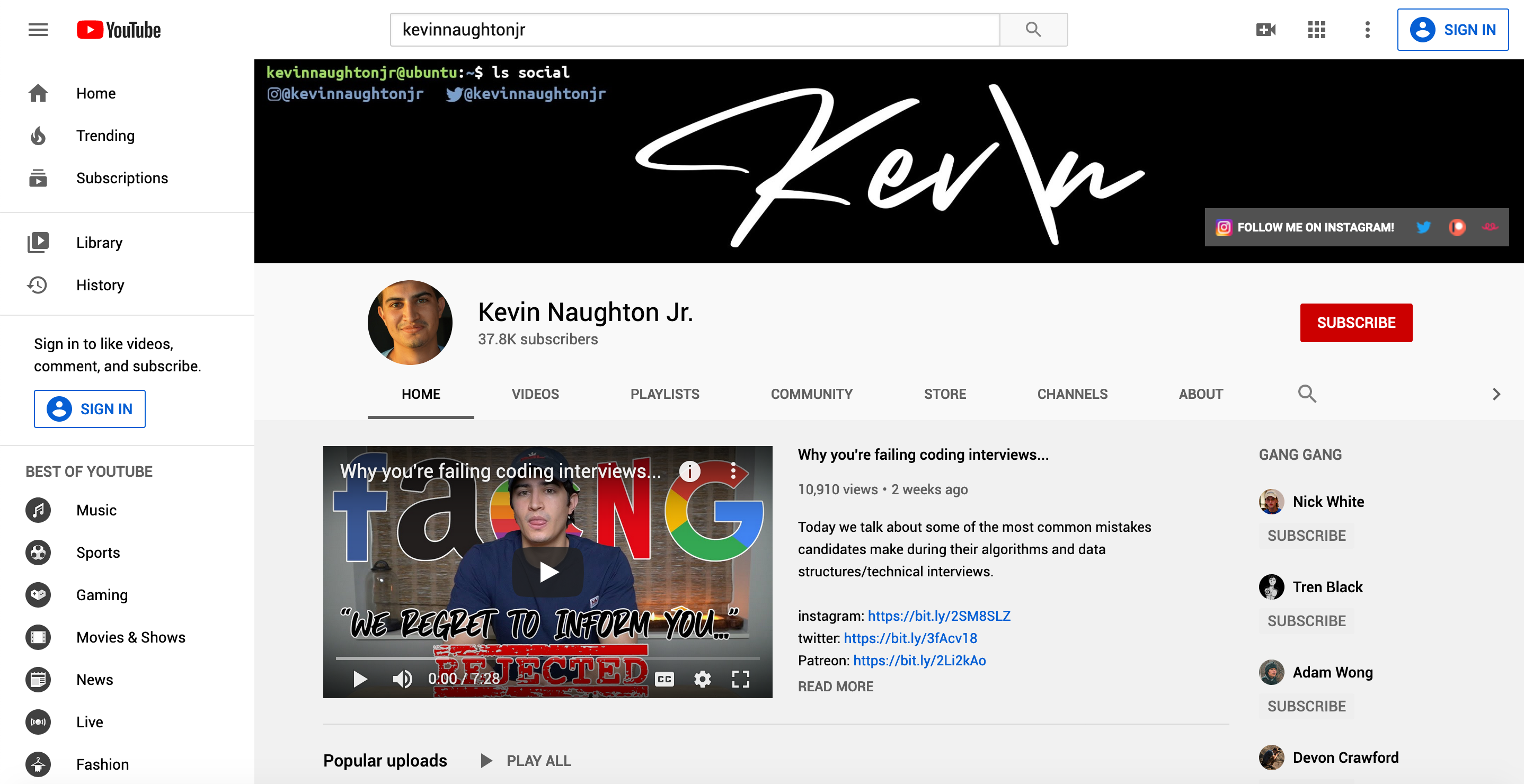Click the search magnifier button

[x=1033, y=30]
